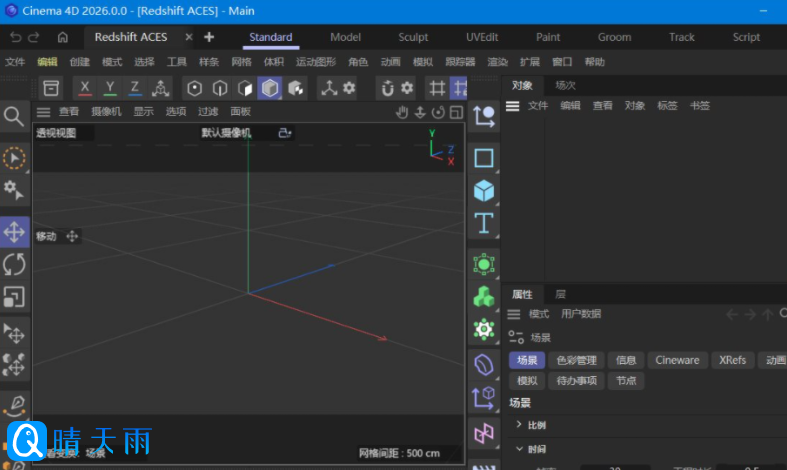Click the Text spline tool icon
Screen dimensions: 787x470
(x=484, y=222)
